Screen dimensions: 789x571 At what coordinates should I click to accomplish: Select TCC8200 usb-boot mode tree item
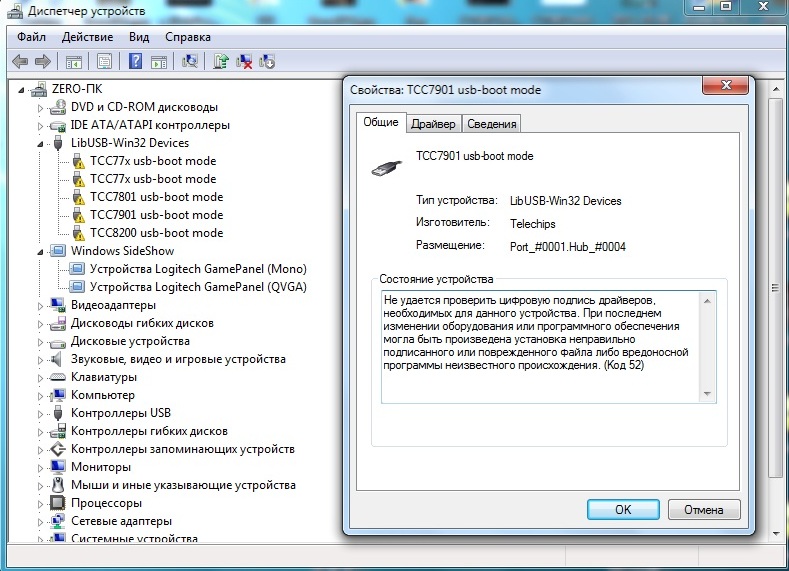point(156,233)
